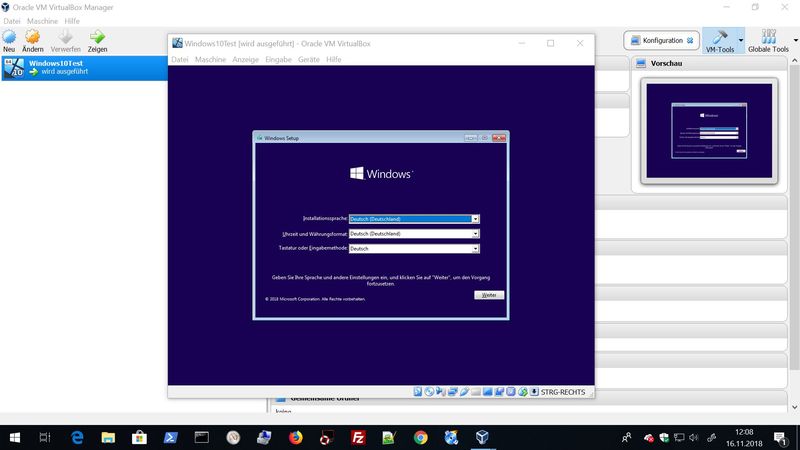Click the Globale Tools button
This screenshot has width=800, height=450.
point(768,41)
